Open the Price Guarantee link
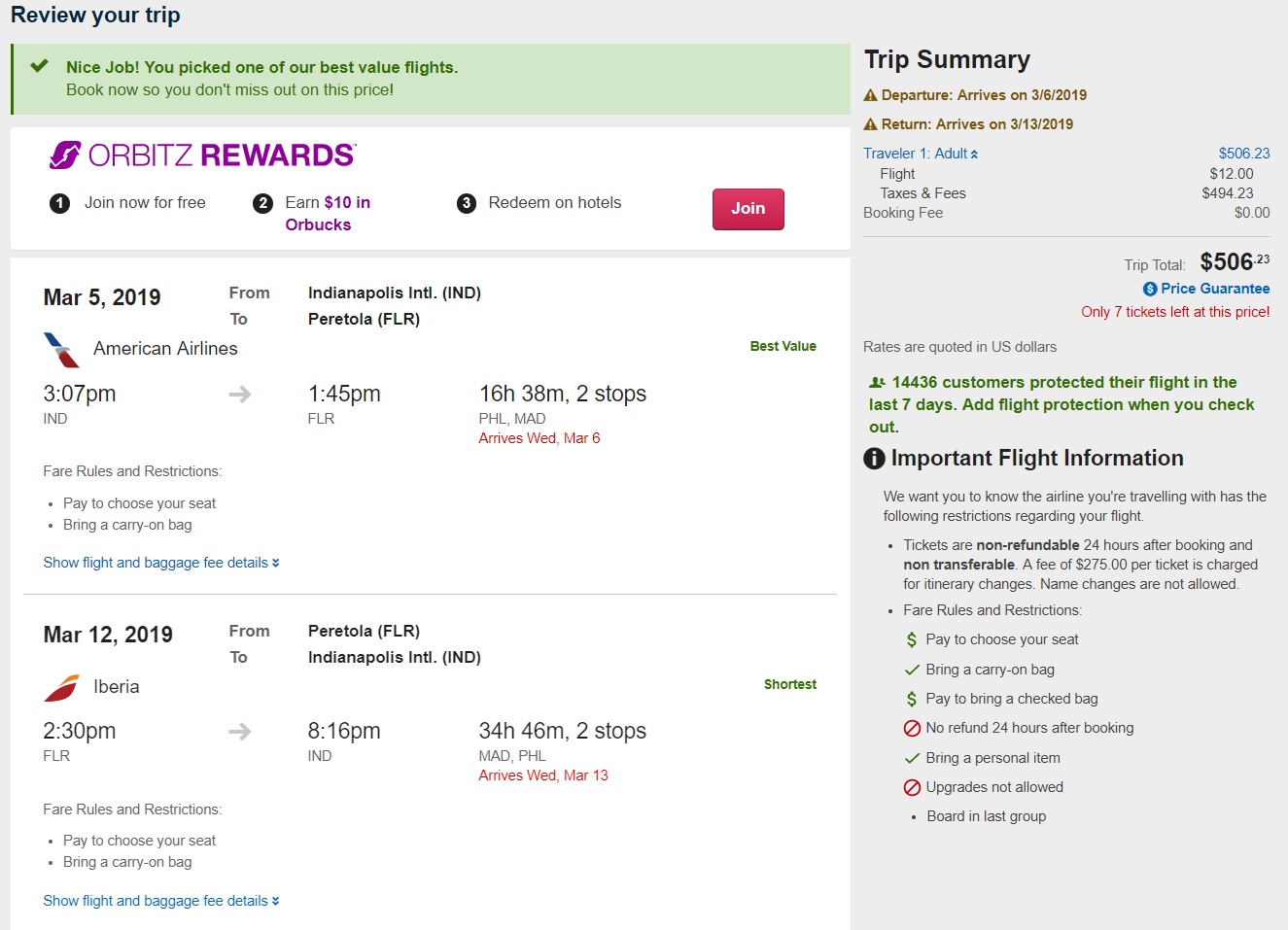 click(1214, 289)
